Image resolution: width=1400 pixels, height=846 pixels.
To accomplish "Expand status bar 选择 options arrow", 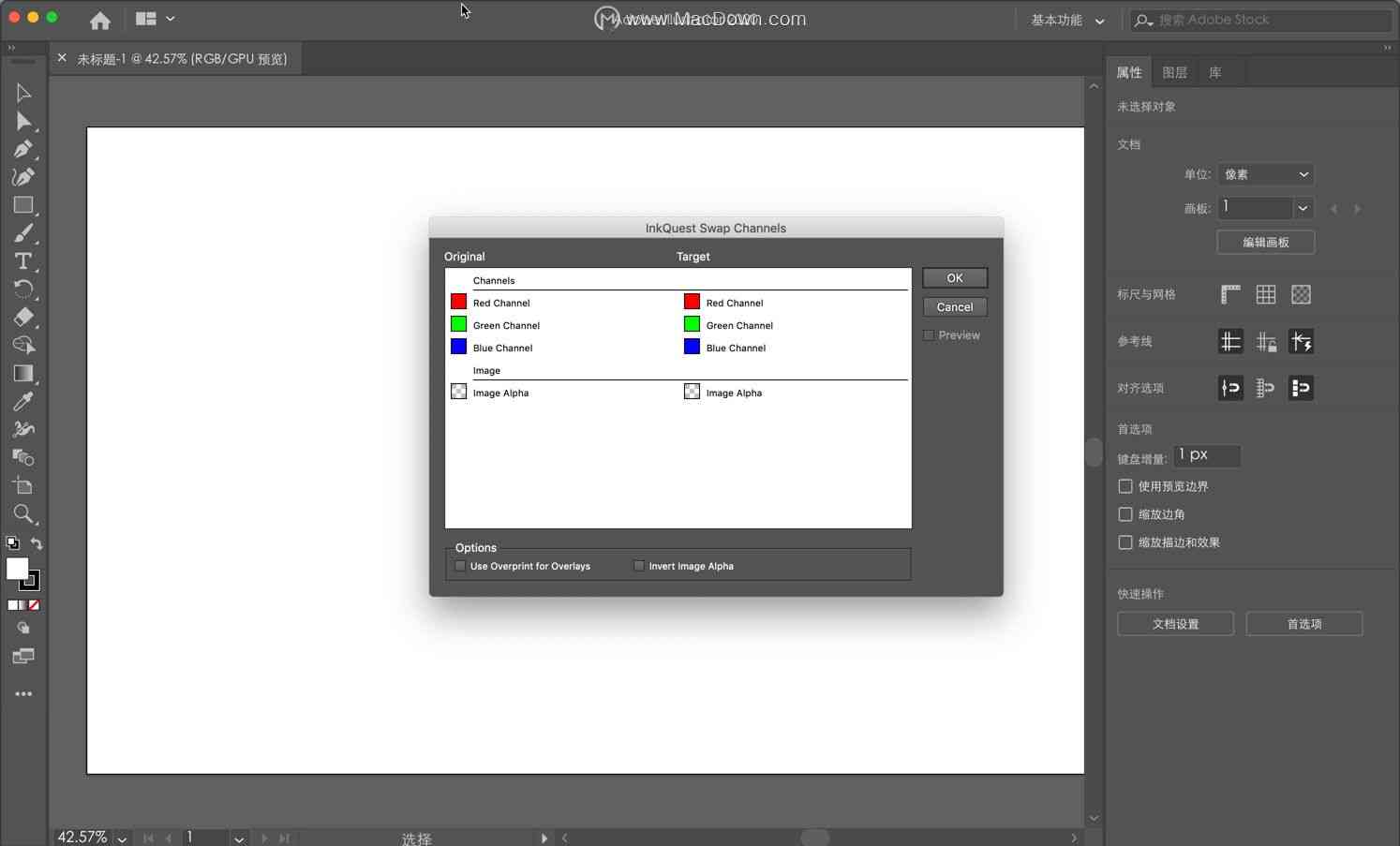I will click(x=544, y=839).
